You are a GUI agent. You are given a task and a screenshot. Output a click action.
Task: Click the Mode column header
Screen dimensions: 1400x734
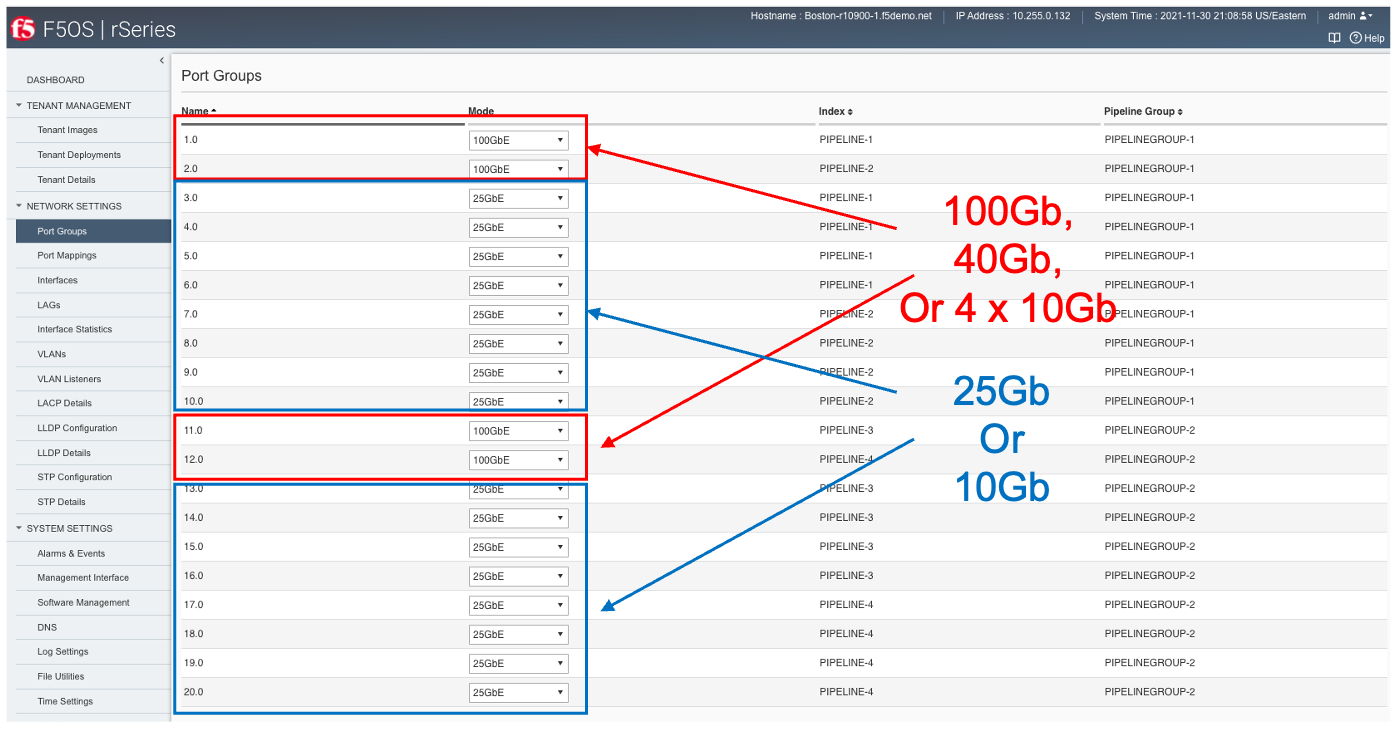click(x=481, y=111)
